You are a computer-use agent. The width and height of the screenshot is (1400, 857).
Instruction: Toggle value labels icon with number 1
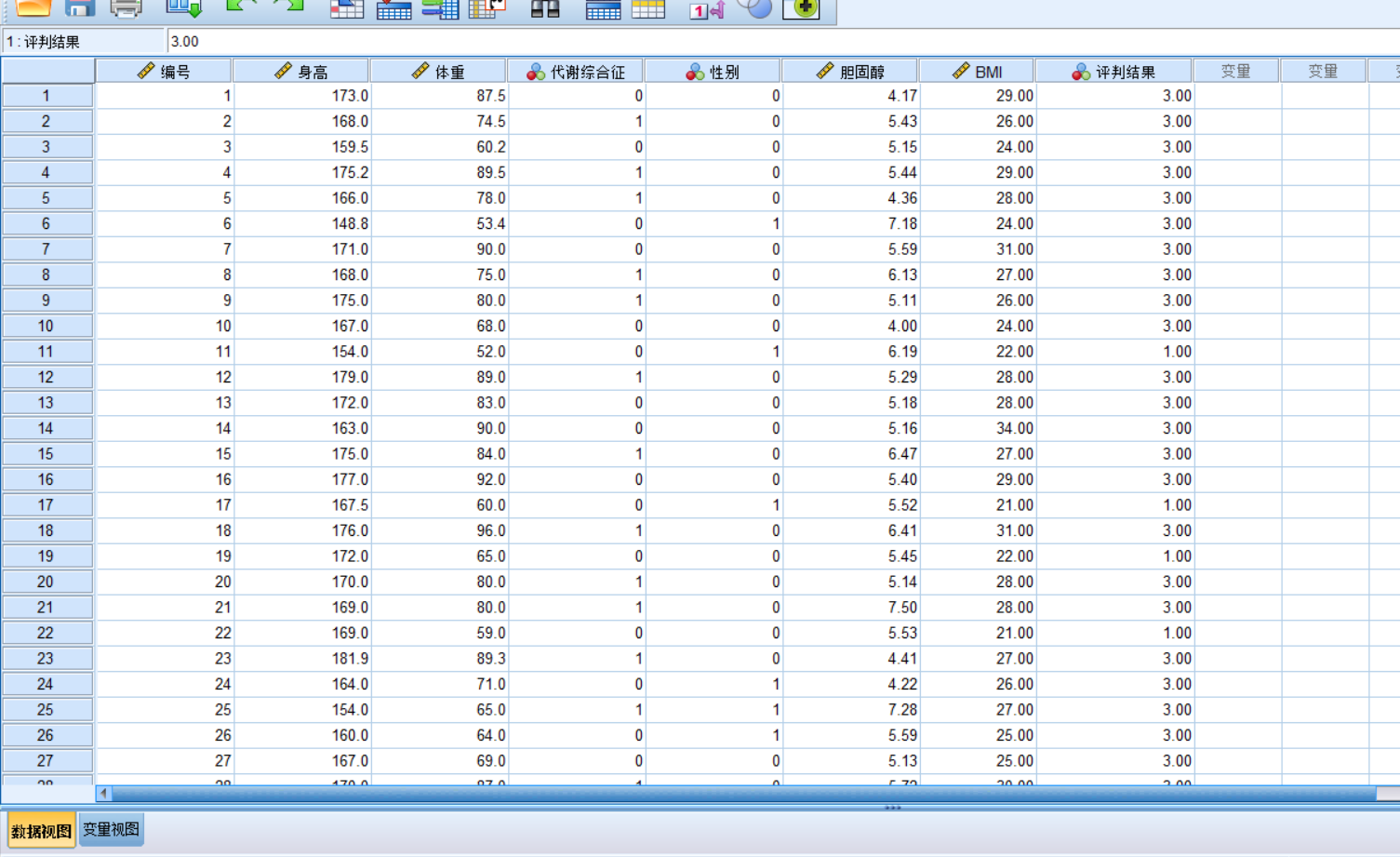[707, 9]
